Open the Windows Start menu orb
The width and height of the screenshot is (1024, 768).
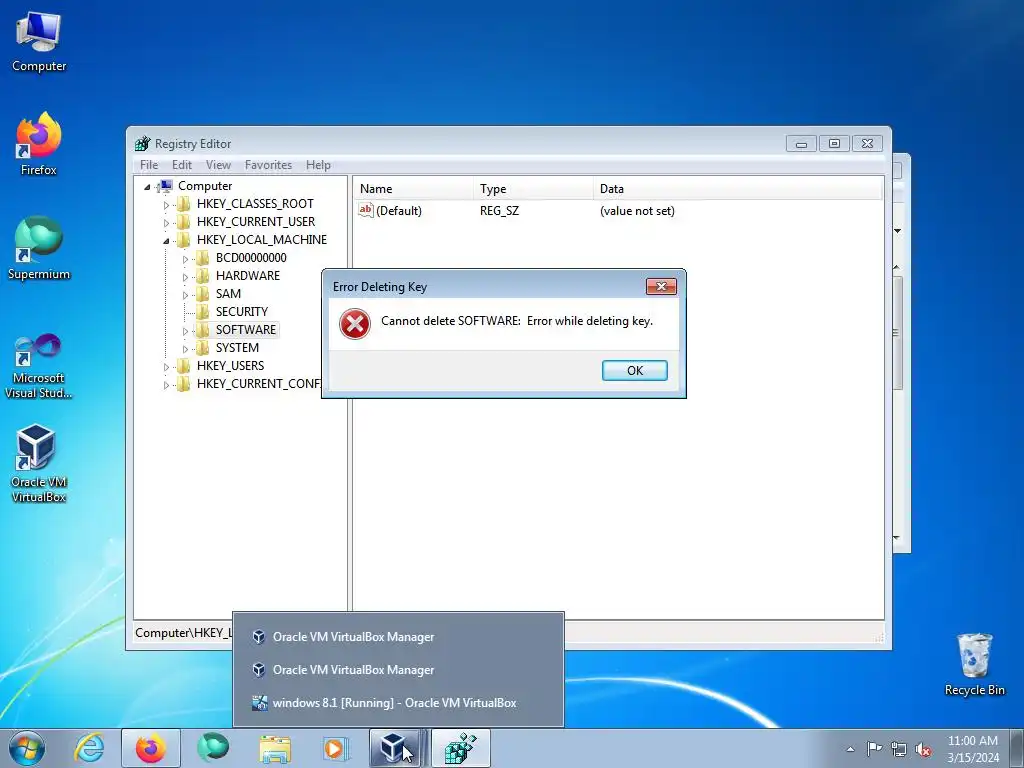27,748
